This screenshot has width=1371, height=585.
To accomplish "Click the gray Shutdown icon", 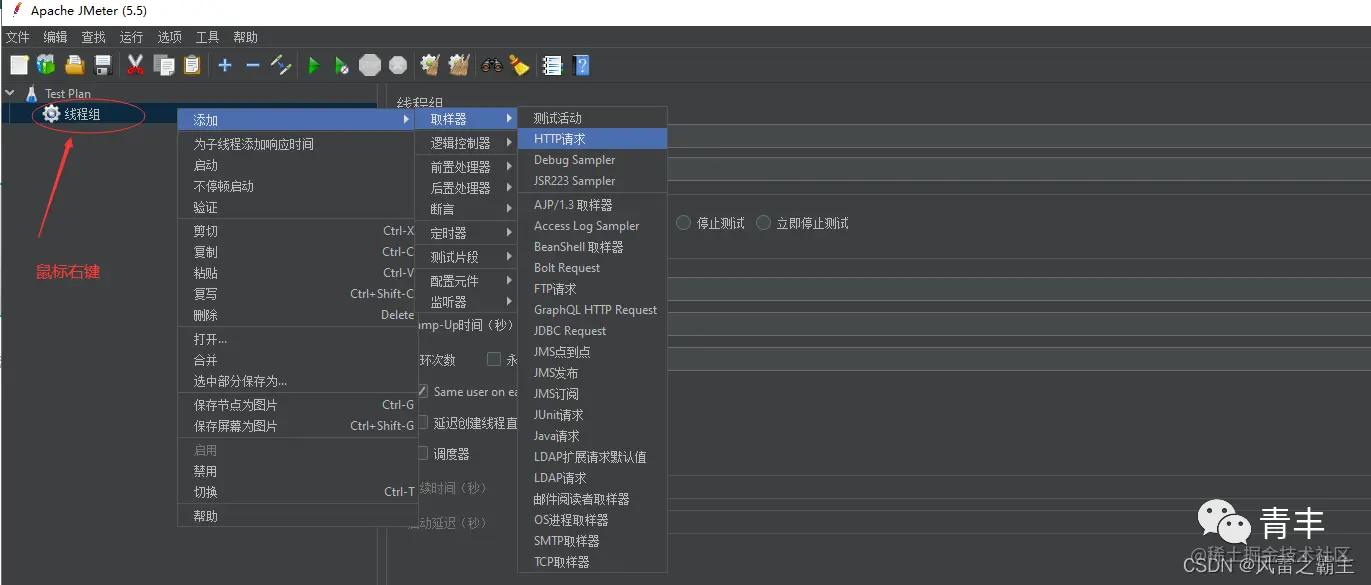I will pos(398,65).
